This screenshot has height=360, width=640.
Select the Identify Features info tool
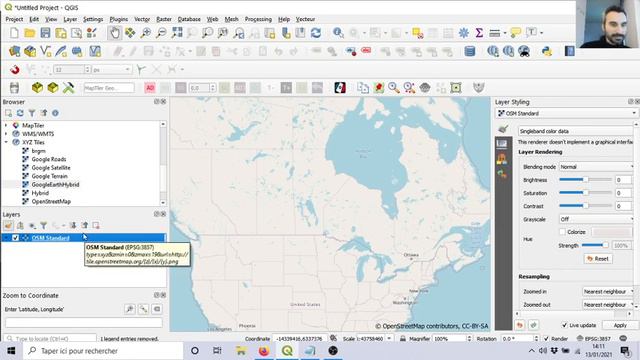click(x=338, y=33)
